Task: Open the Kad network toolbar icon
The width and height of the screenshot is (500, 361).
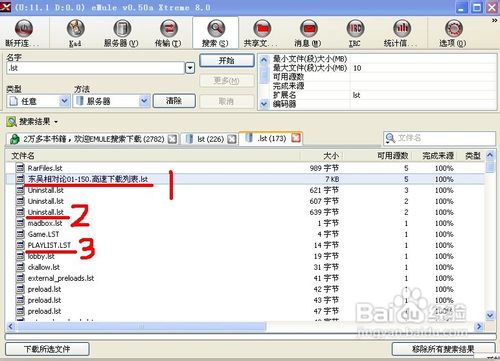Action: point(75,29)
